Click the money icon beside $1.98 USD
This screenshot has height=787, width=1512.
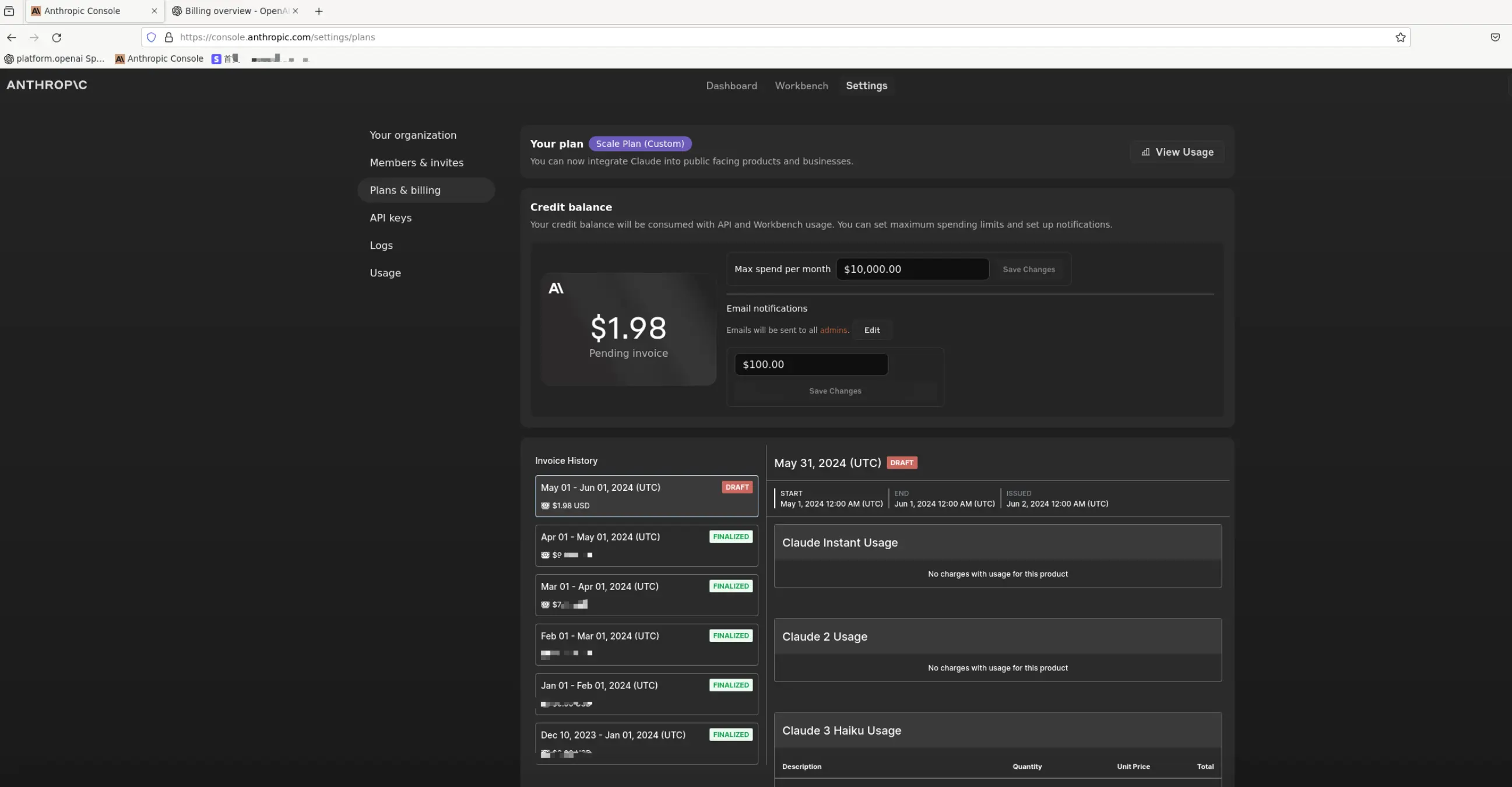coord(545,506)
